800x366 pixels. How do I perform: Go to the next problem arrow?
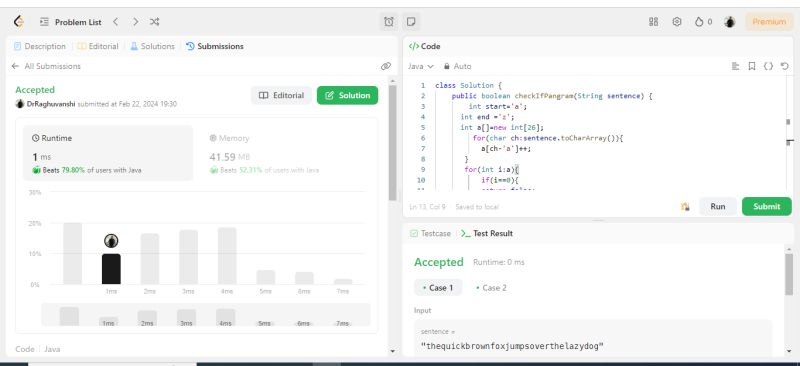[x=135, y=22]
